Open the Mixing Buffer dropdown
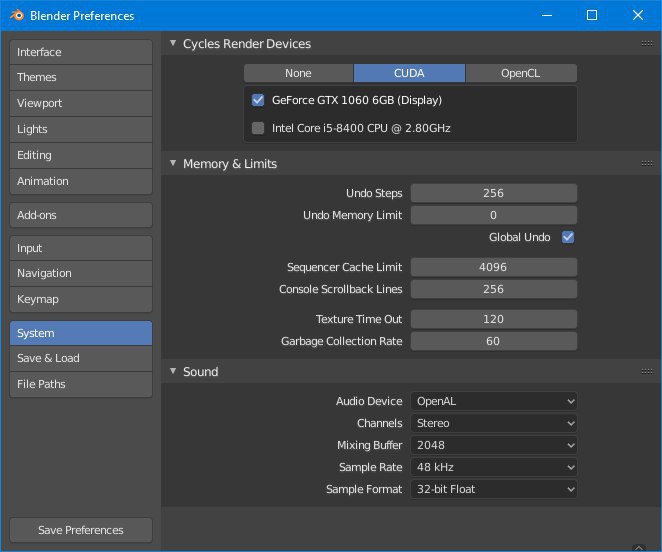Image resolution: width=662 pixels, height=552 pixels. pyautogui.click(x=494, y=445)
